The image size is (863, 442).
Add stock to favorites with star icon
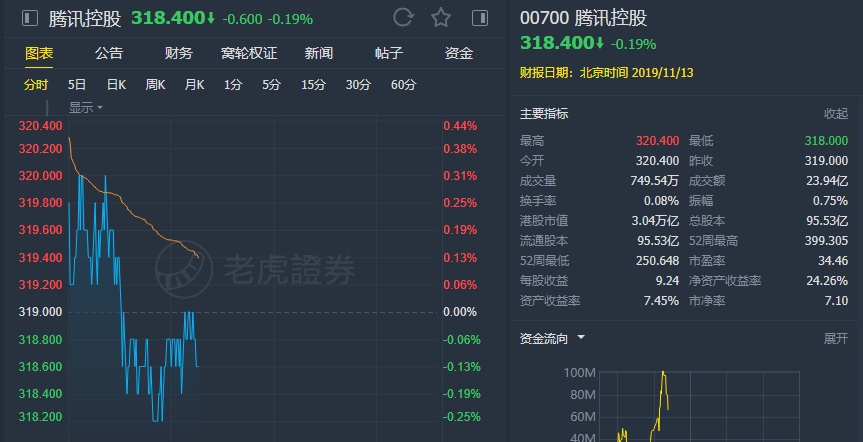(x=441, y=18)
